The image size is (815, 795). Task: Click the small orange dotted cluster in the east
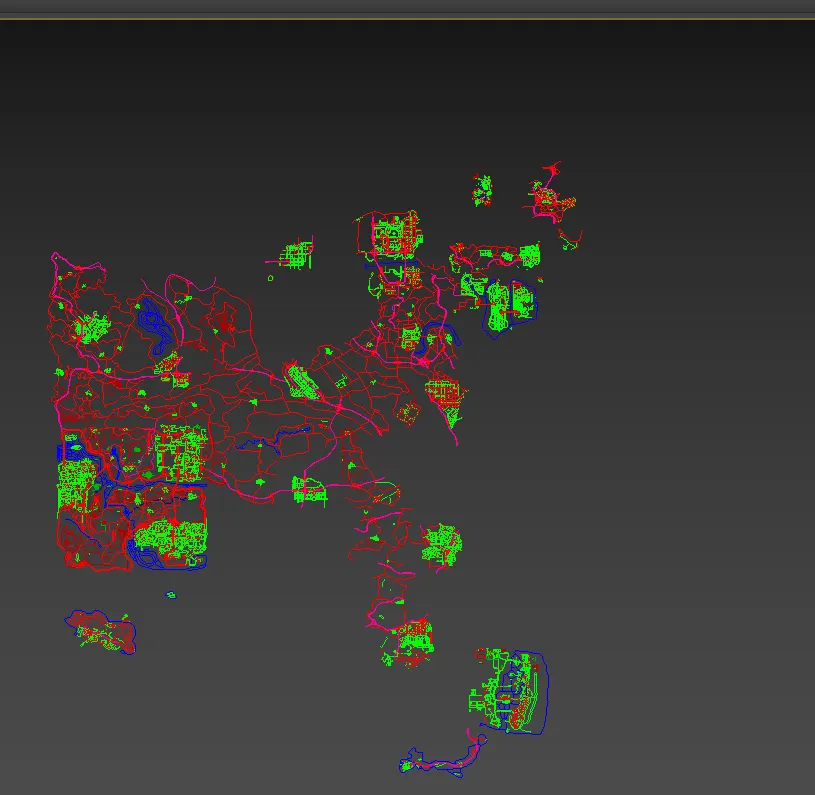[409, 411]
